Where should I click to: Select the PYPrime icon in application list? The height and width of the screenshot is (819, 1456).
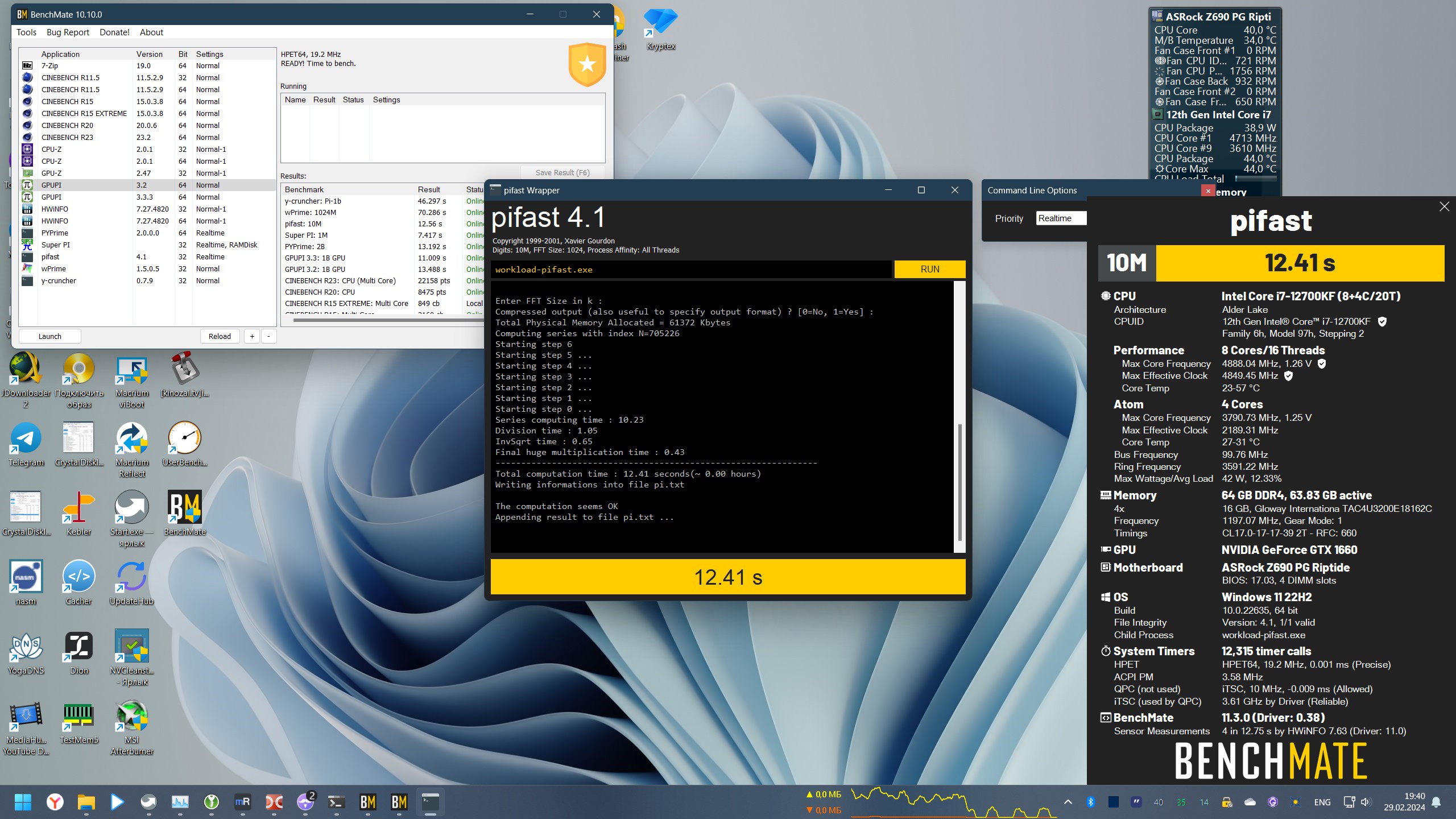(27, 233)
